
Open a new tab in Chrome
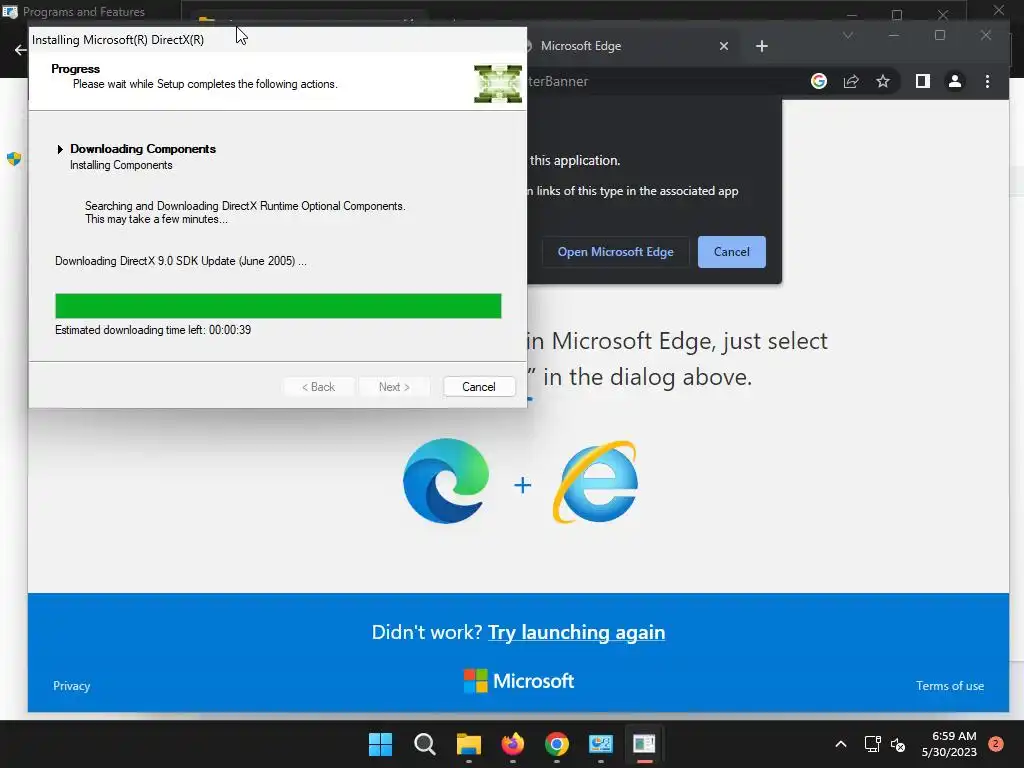(761, 46)
